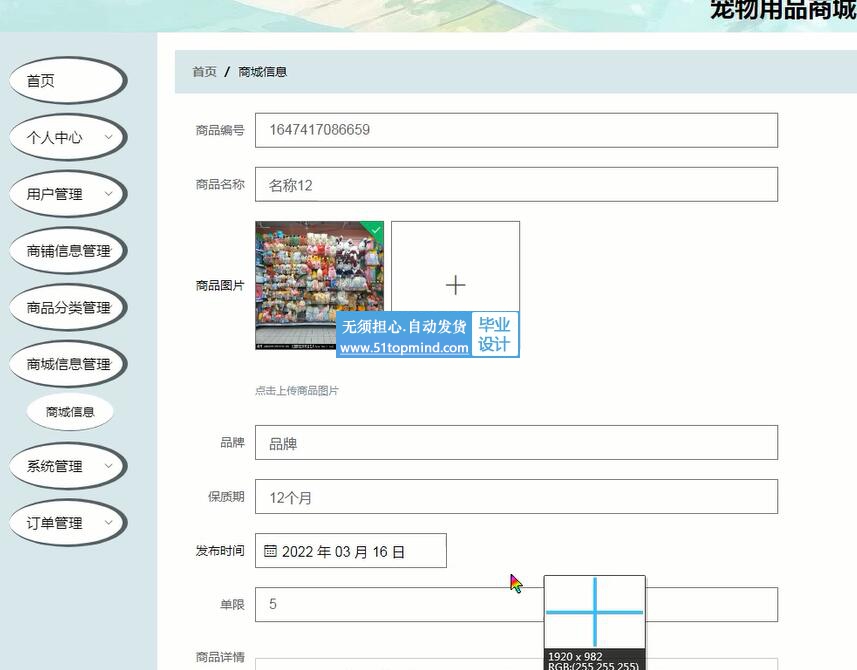This screenshot has width=857, height=670.
Task: Focus the 商品编号 input field
Action: 516,130
